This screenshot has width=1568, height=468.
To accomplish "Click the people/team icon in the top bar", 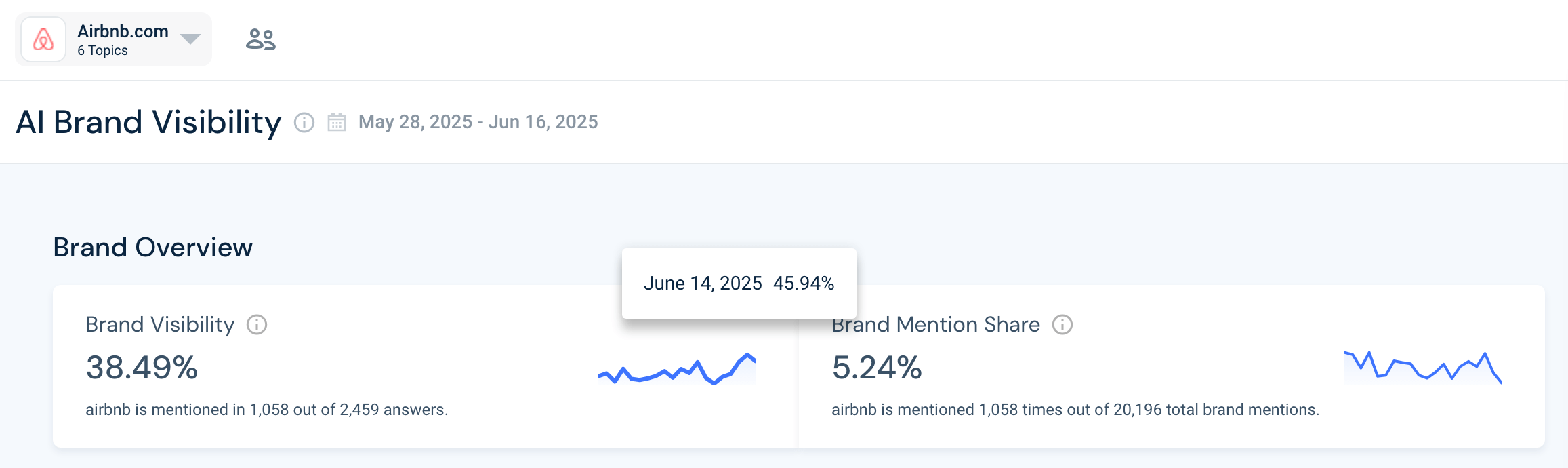I will coord(260,39).
